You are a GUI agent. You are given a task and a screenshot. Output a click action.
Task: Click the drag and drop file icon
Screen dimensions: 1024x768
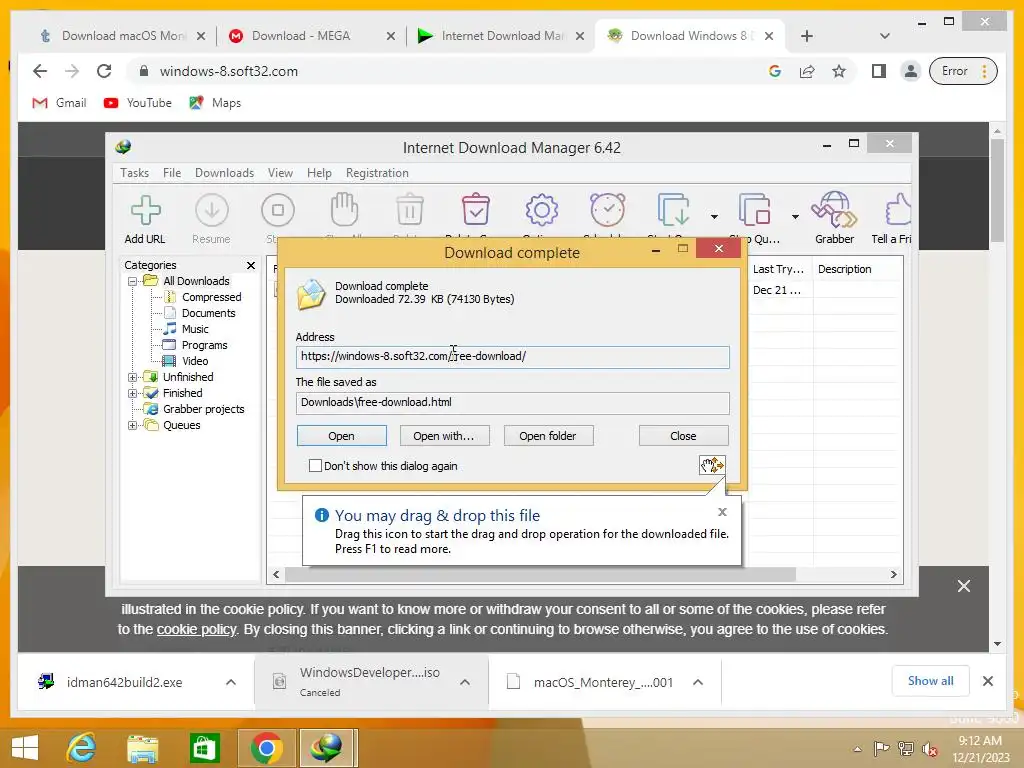point(712,465)
